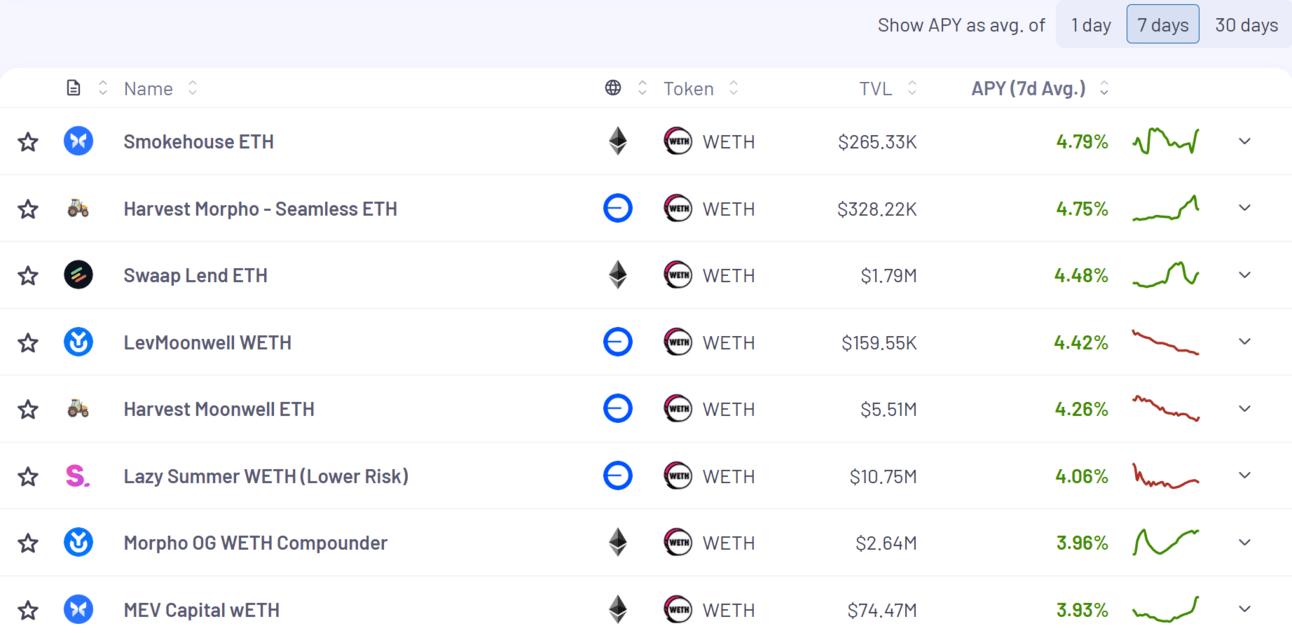The width and height of the screenshot is (1292, 633).
Task: Click the Swaap Lend ETH logo icon
Action: (78, 275)
